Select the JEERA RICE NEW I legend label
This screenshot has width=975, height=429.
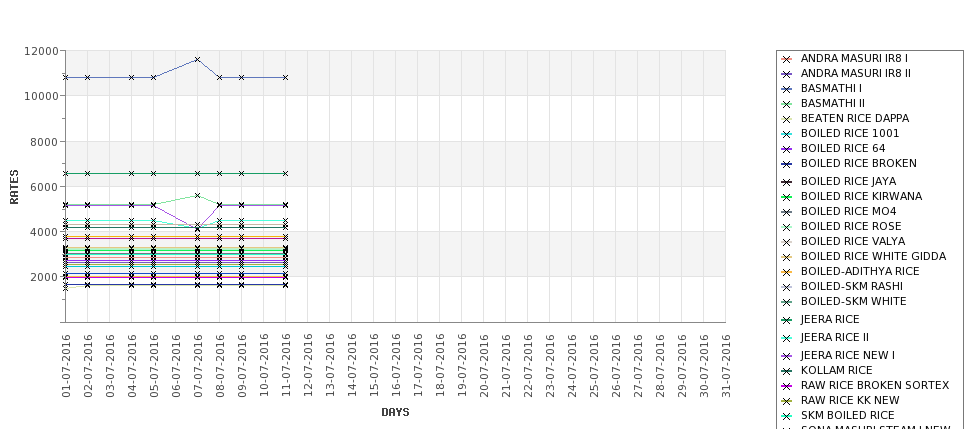[x=848, y=355]
